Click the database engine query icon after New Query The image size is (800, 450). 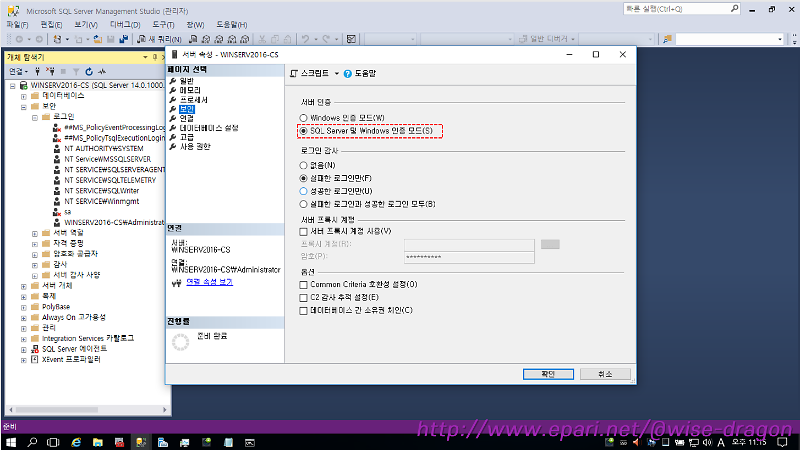click(193, 39)
